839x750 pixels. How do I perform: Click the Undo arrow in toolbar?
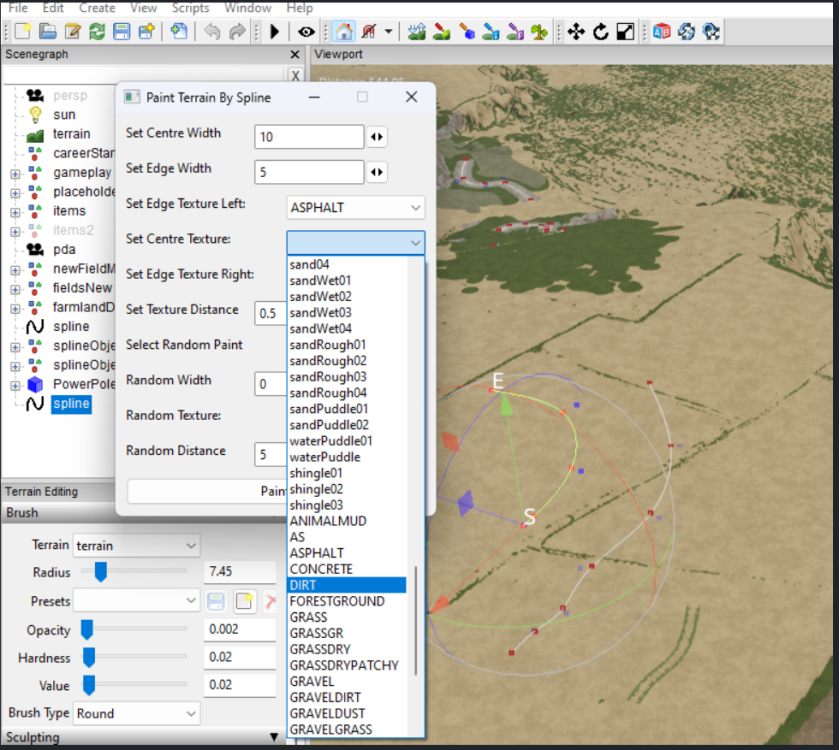click(211, 32)
